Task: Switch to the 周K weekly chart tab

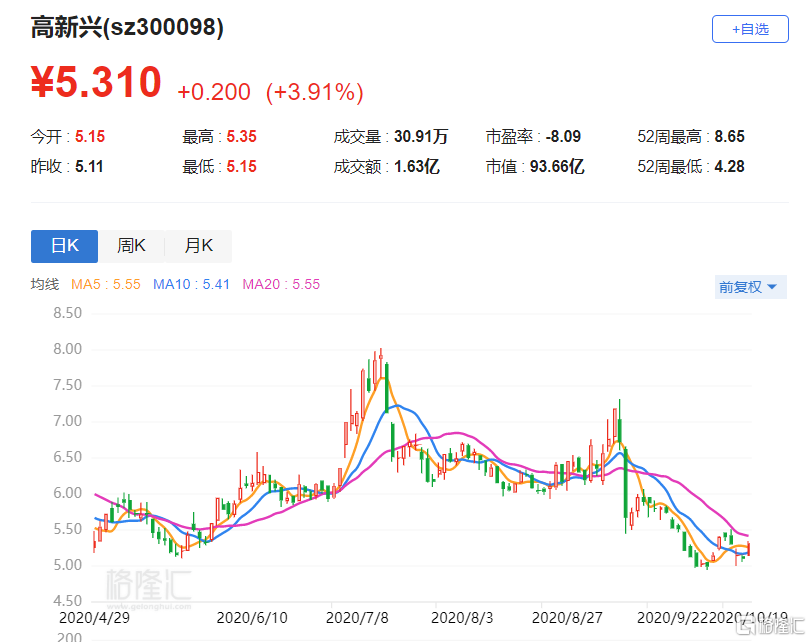Action: 131,246
